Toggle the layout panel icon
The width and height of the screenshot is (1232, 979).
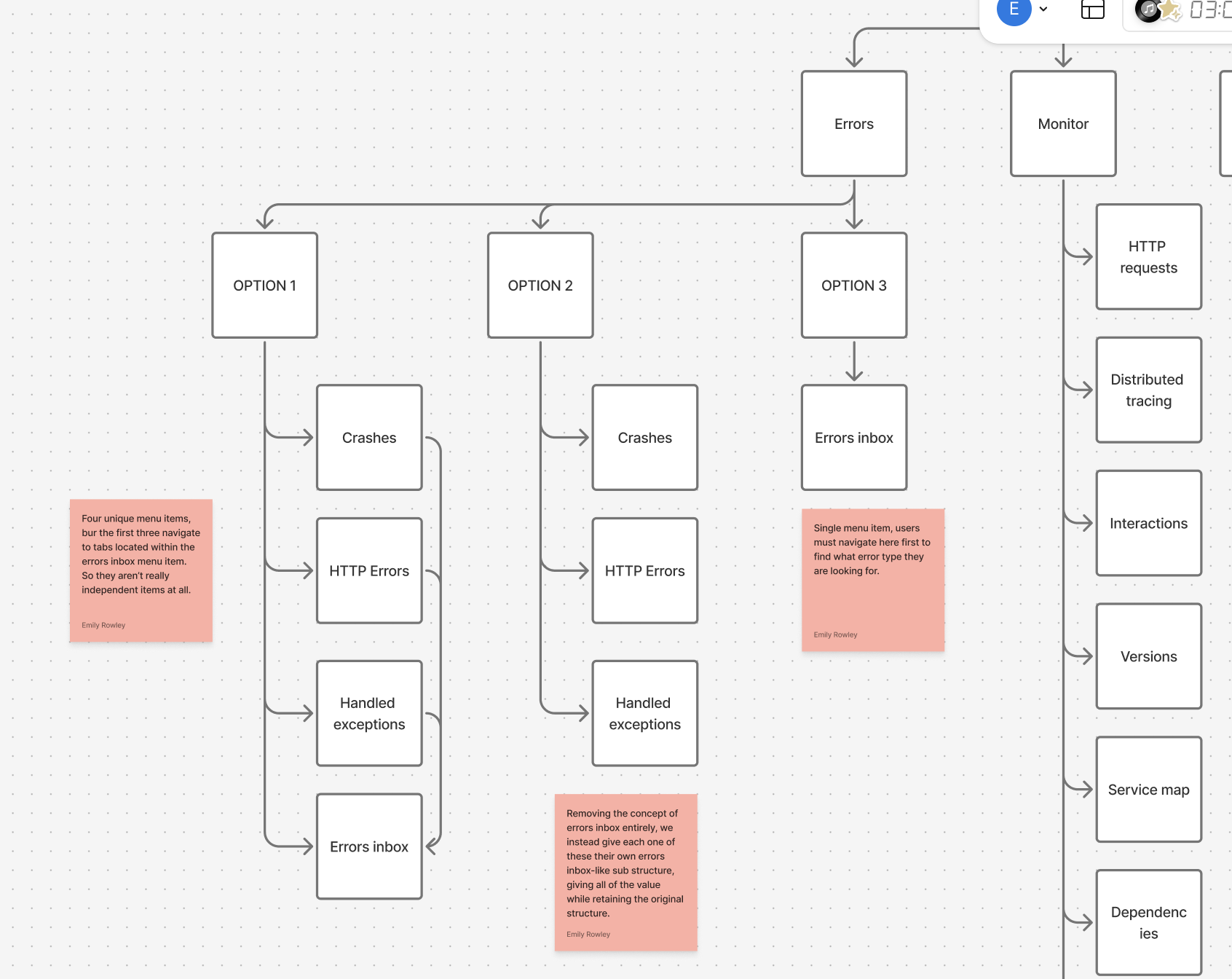point(1093,9)
